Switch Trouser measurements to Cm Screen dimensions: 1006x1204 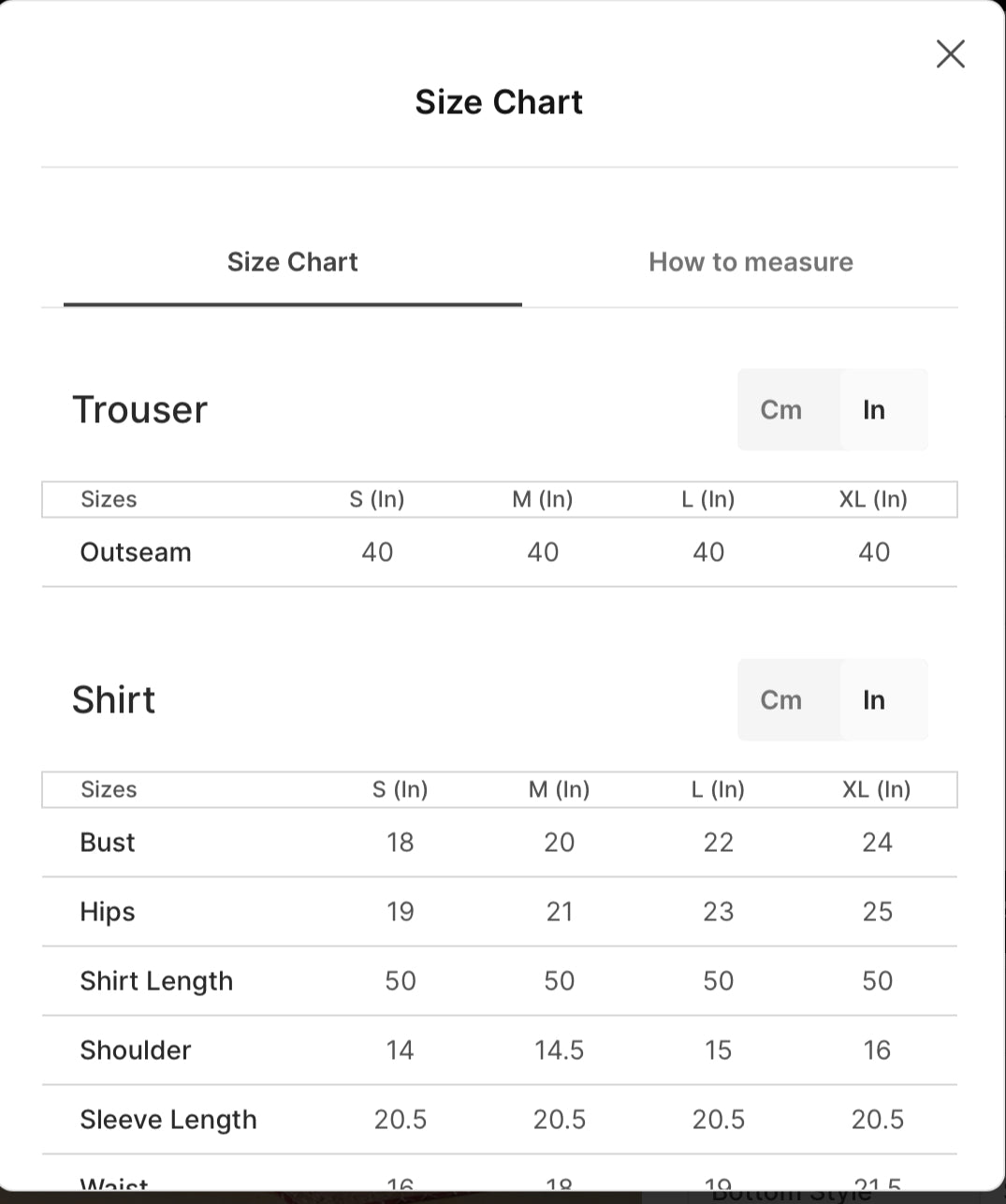(x=781, y=409)
